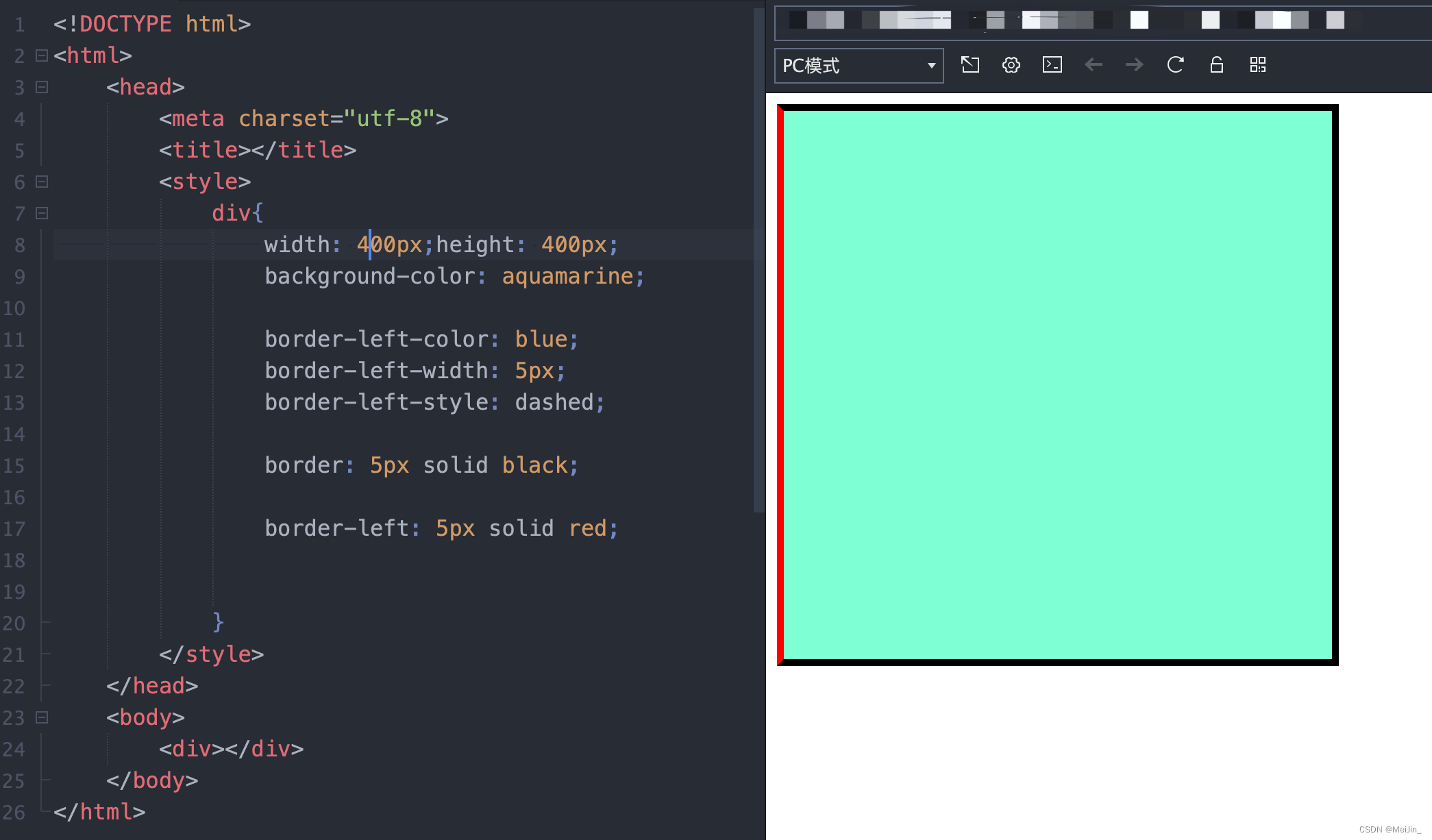Open the developer console icon
Screen dimensions: 1432x840
[1052, 65]
